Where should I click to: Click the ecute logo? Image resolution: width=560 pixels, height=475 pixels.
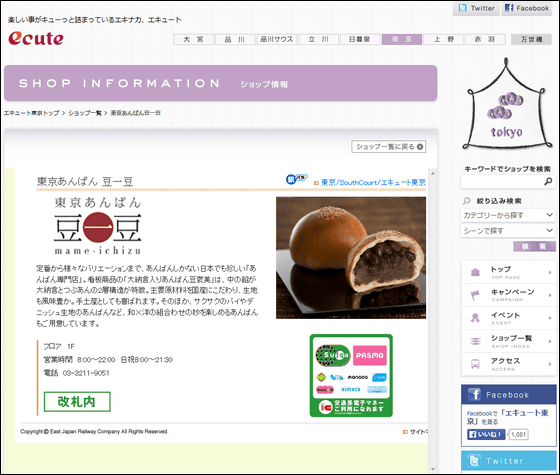[36, 38]
